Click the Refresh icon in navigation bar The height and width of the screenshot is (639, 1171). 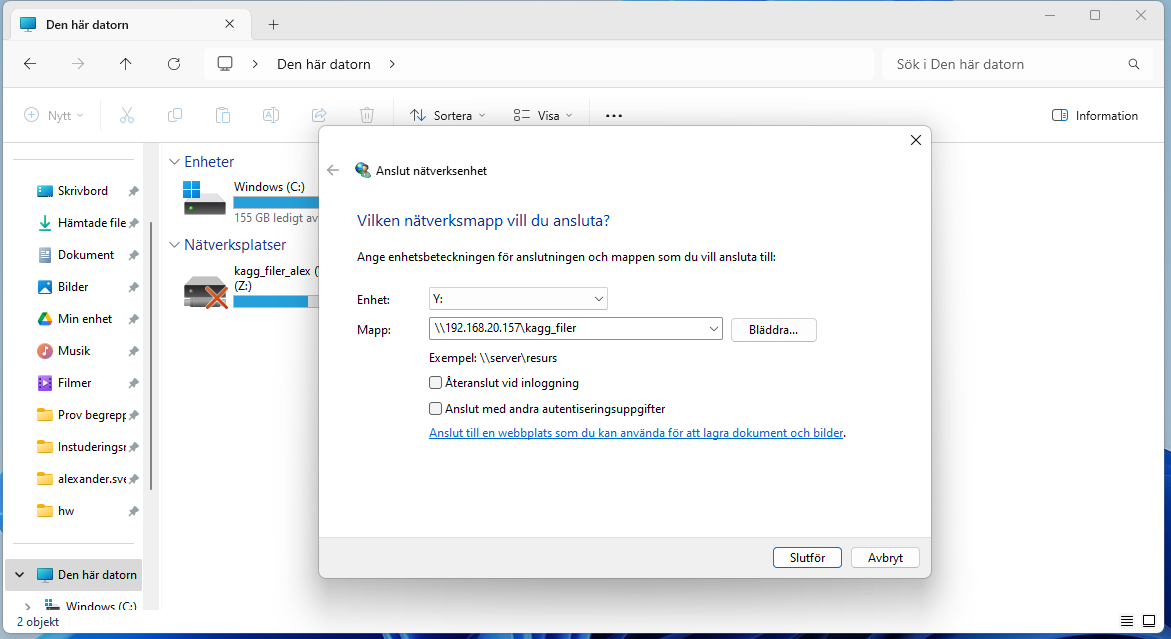pos(174,64)
